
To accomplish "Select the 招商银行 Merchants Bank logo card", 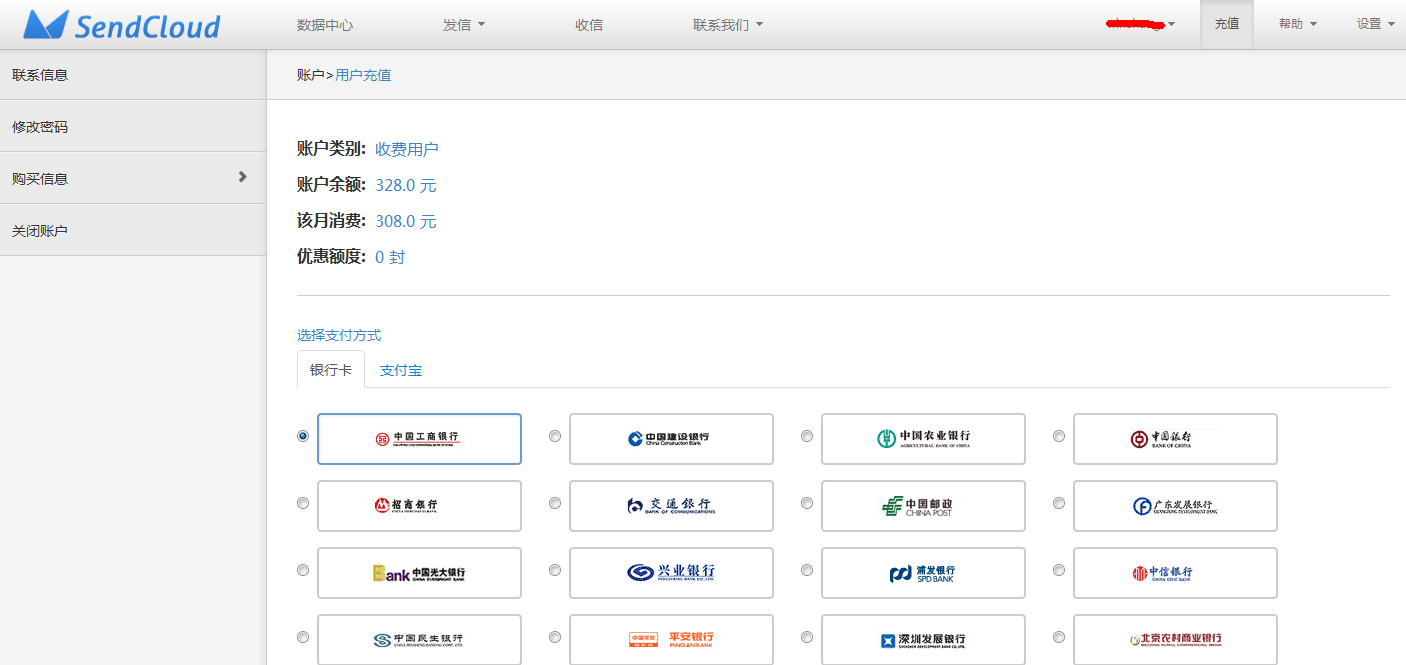I will (x=419, y=506).
